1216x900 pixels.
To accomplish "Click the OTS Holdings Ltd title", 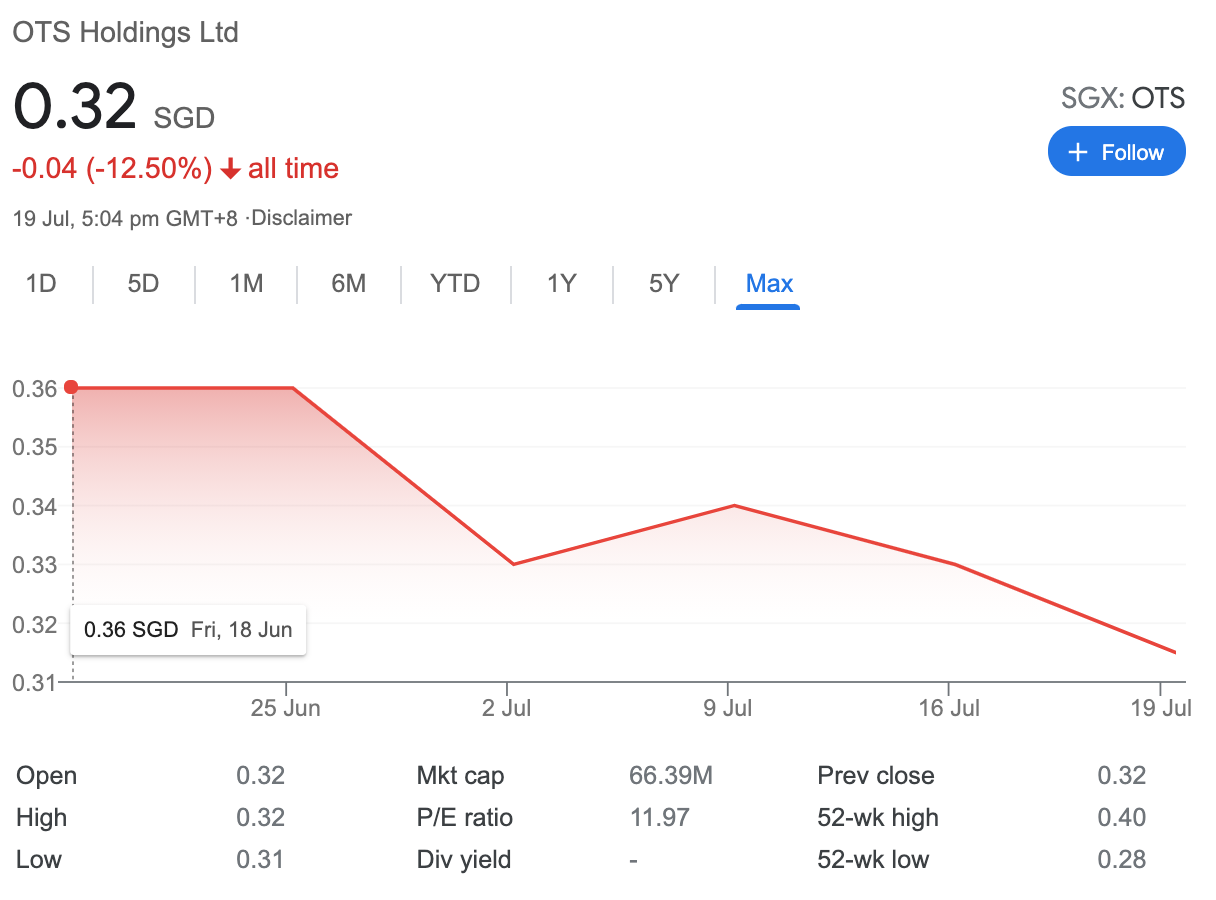I will click(125, 32).
